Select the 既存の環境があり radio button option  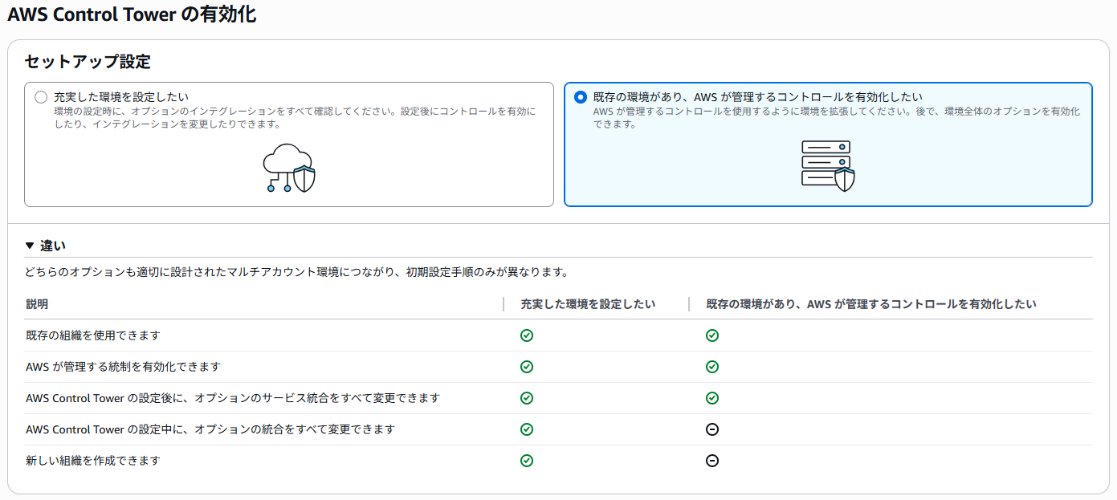(x=580, y=97)
